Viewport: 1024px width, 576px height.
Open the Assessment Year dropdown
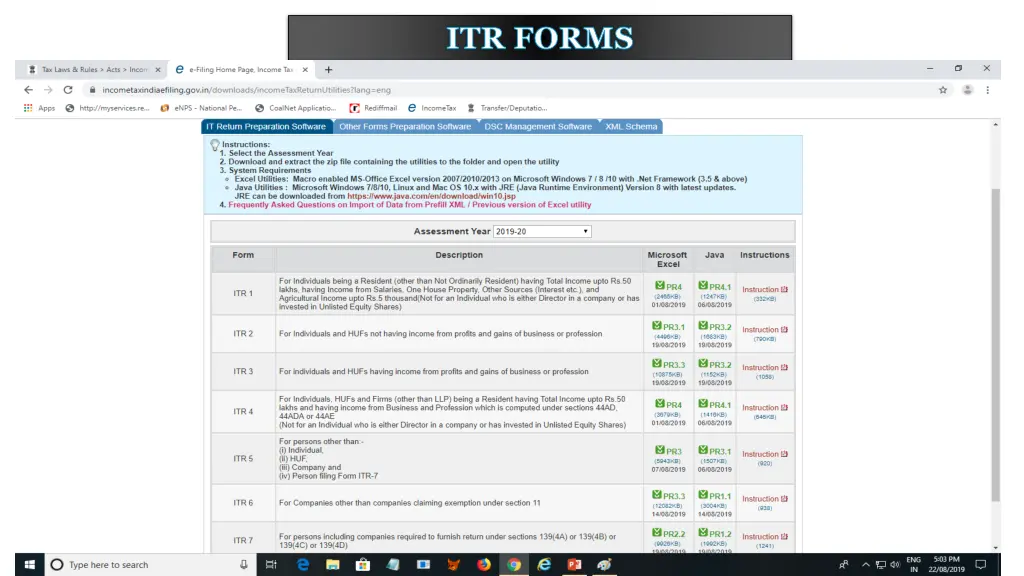pos(542,231)
